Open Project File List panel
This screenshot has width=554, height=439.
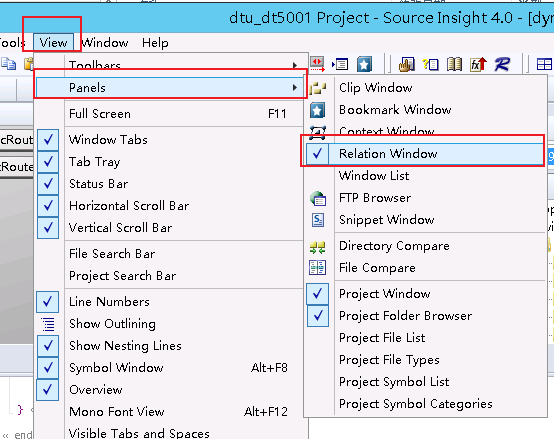pyautogui.click(x=426, y=338)
